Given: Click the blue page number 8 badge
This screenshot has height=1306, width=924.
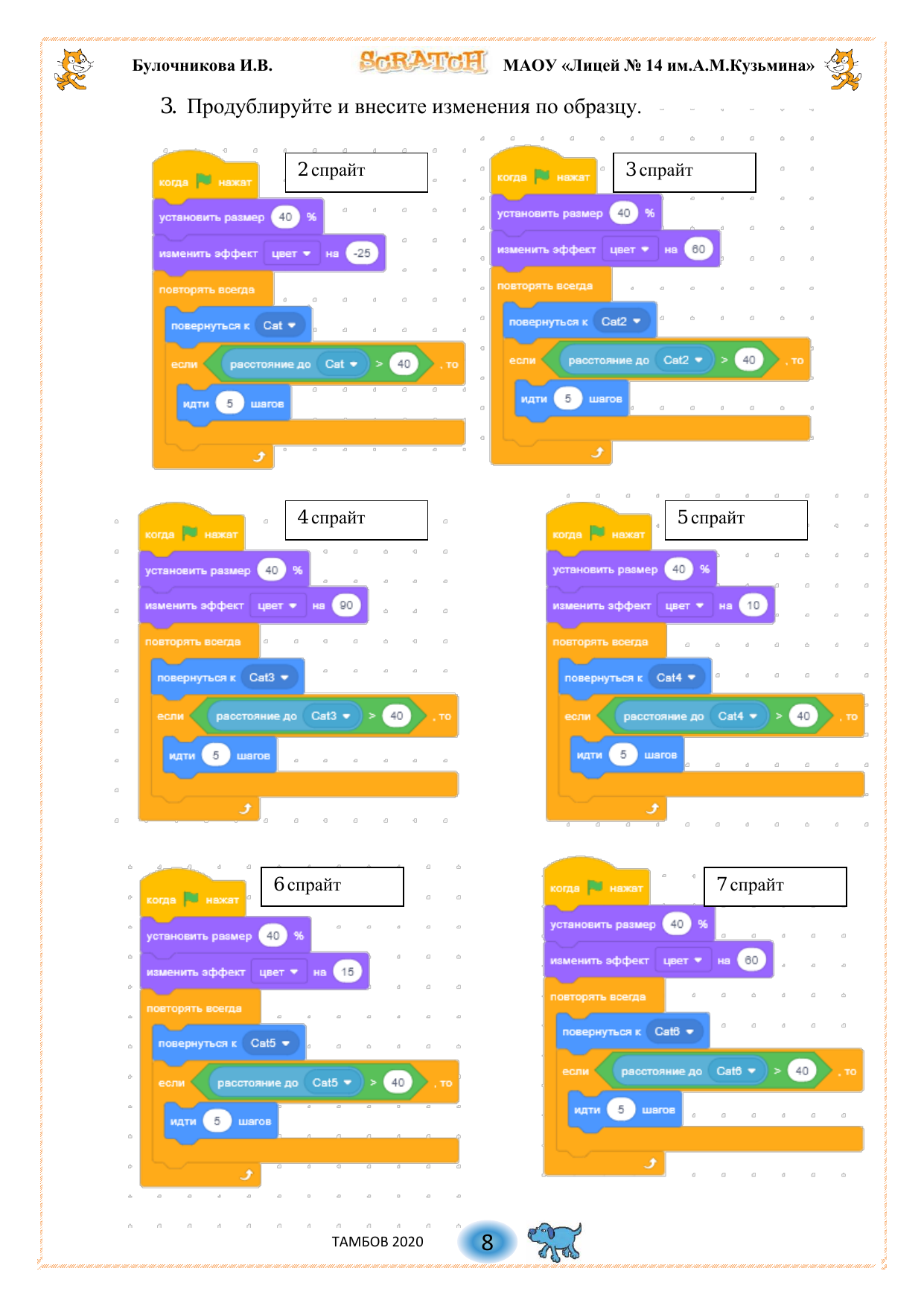Looking at the screenshot, I should (487, 1242).
